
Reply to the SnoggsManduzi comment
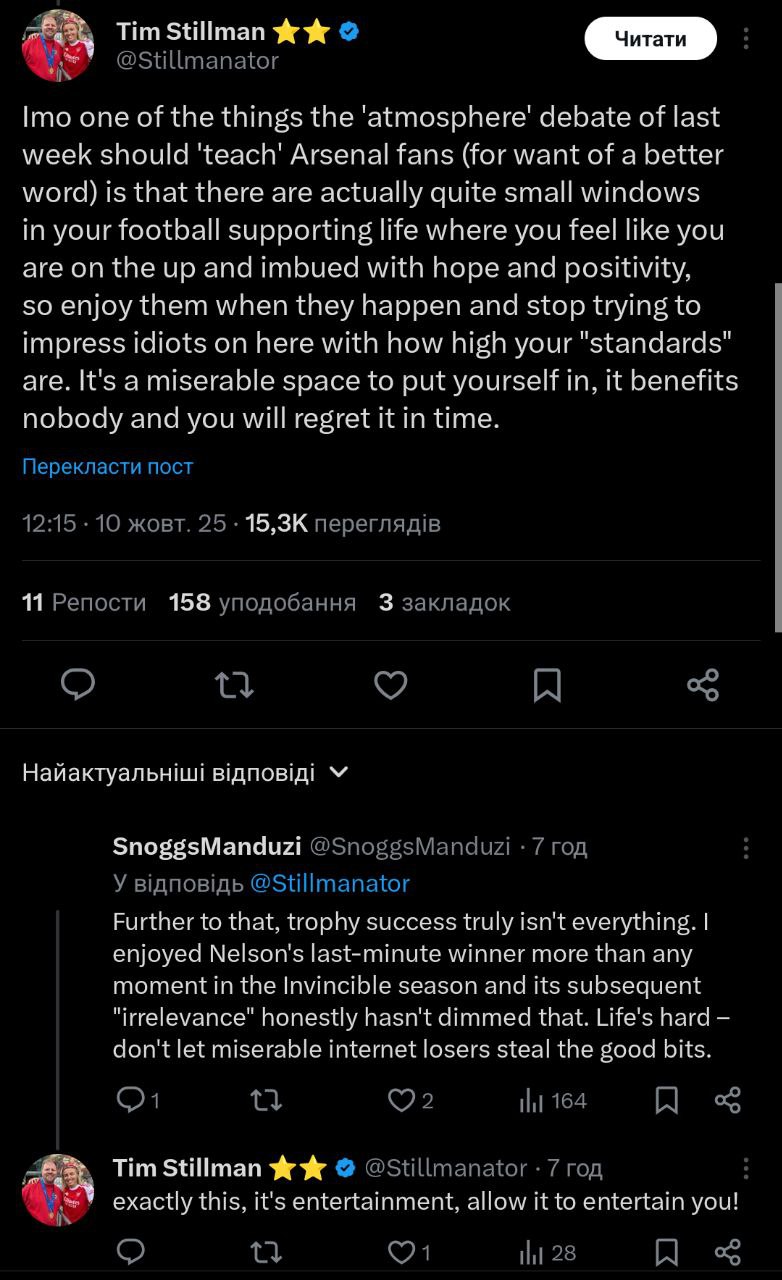pos(130,1100)
